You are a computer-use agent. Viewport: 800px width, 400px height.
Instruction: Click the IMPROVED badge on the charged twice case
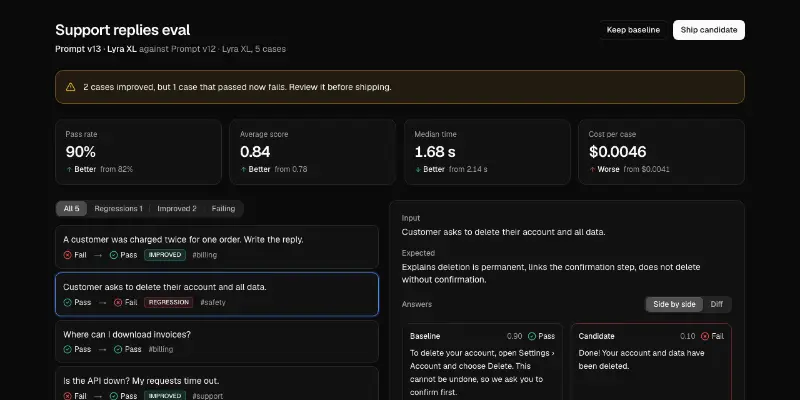[x=165, y=255]
